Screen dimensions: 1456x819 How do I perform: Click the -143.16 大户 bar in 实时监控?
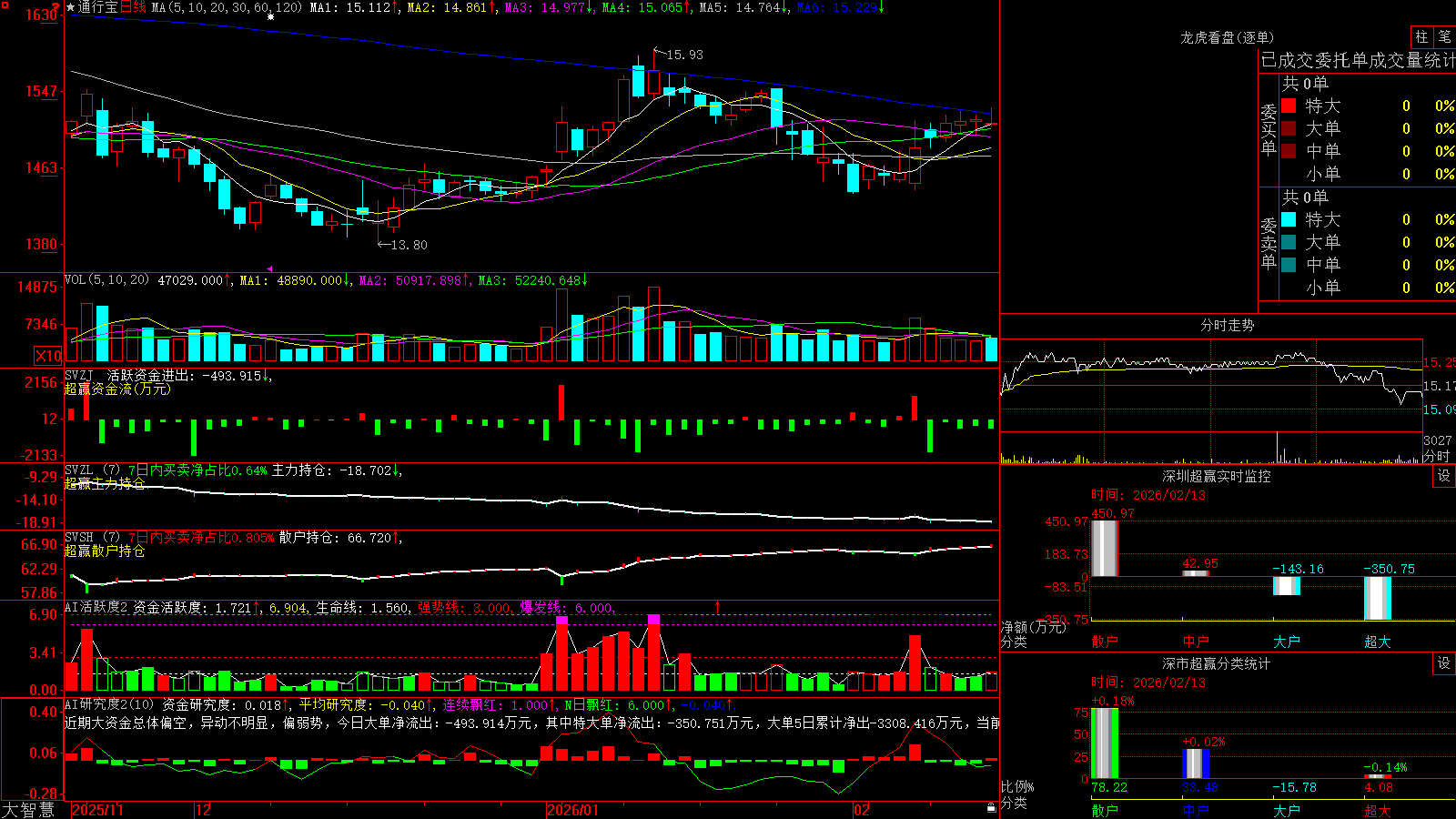coord(1287,586)
